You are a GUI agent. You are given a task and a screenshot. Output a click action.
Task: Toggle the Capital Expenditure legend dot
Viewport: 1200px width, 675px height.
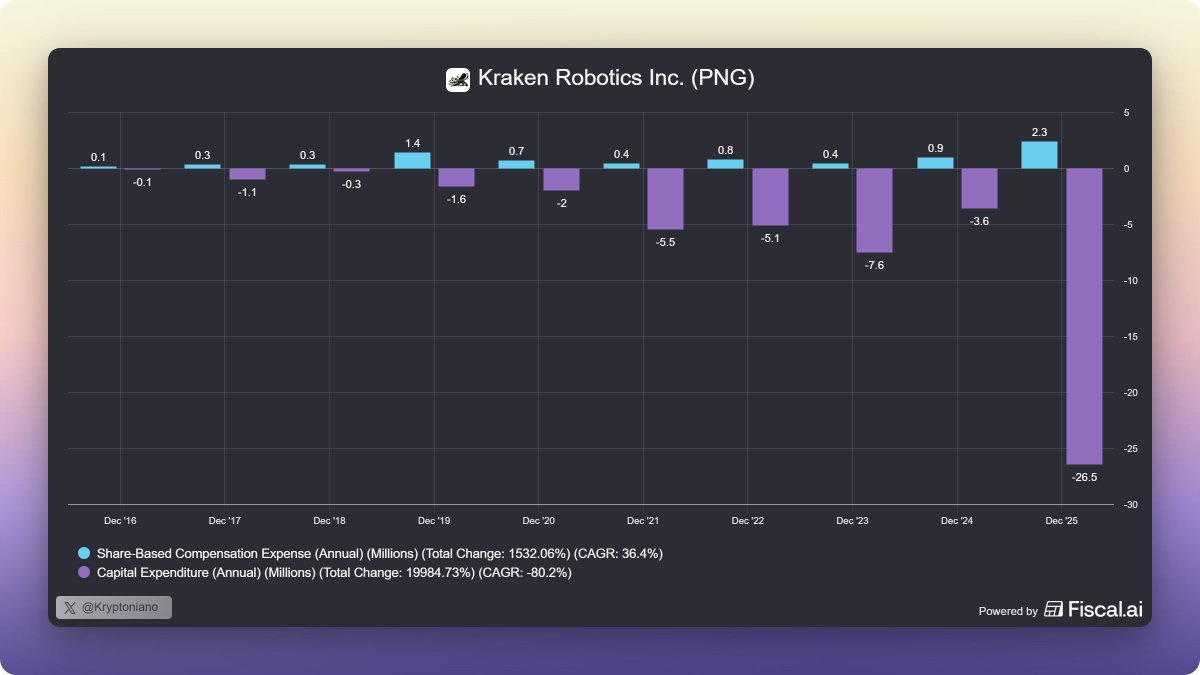(x=85, y=573)
